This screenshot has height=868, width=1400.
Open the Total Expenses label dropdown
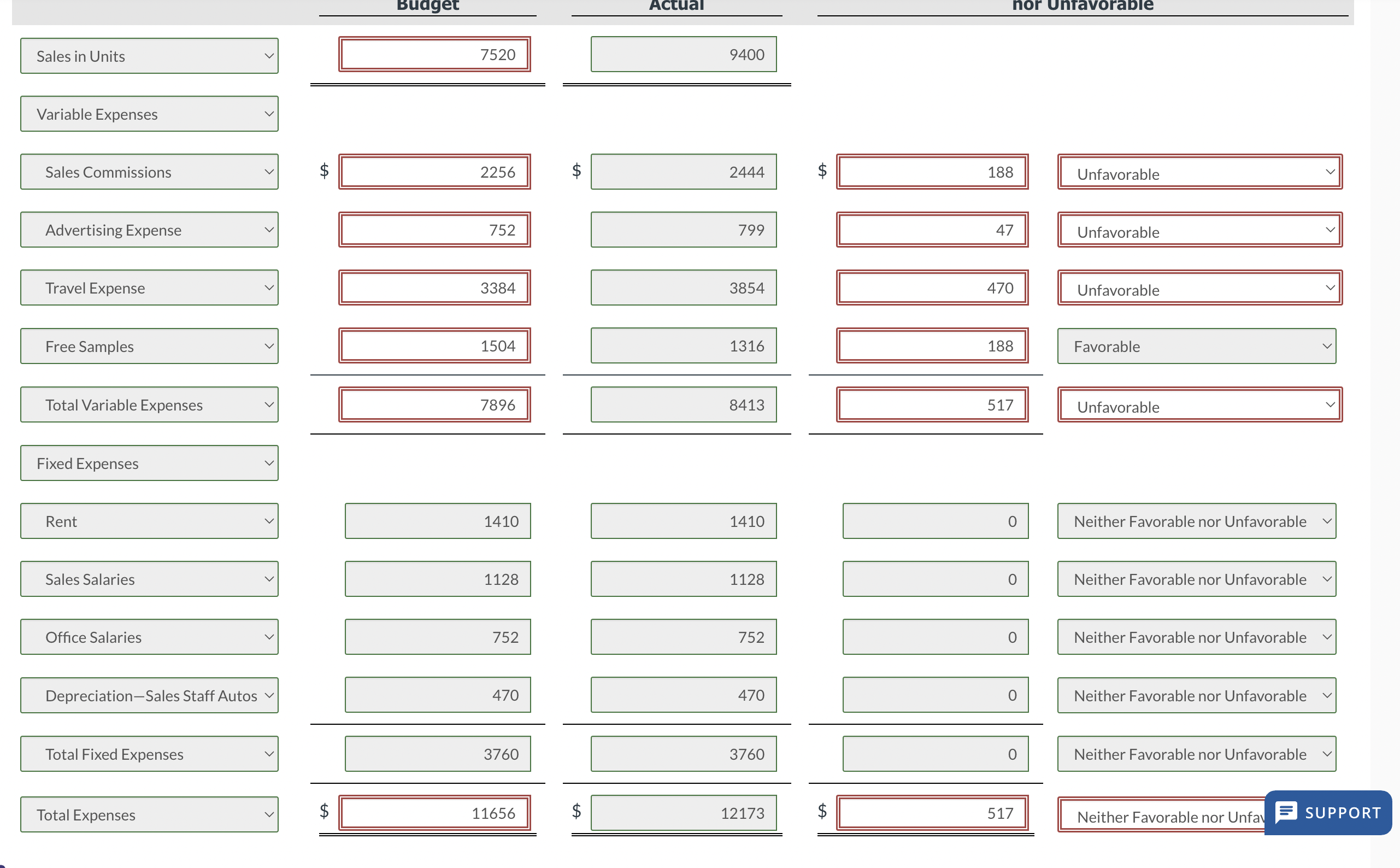pyautogui.click(x=149, y=814)
